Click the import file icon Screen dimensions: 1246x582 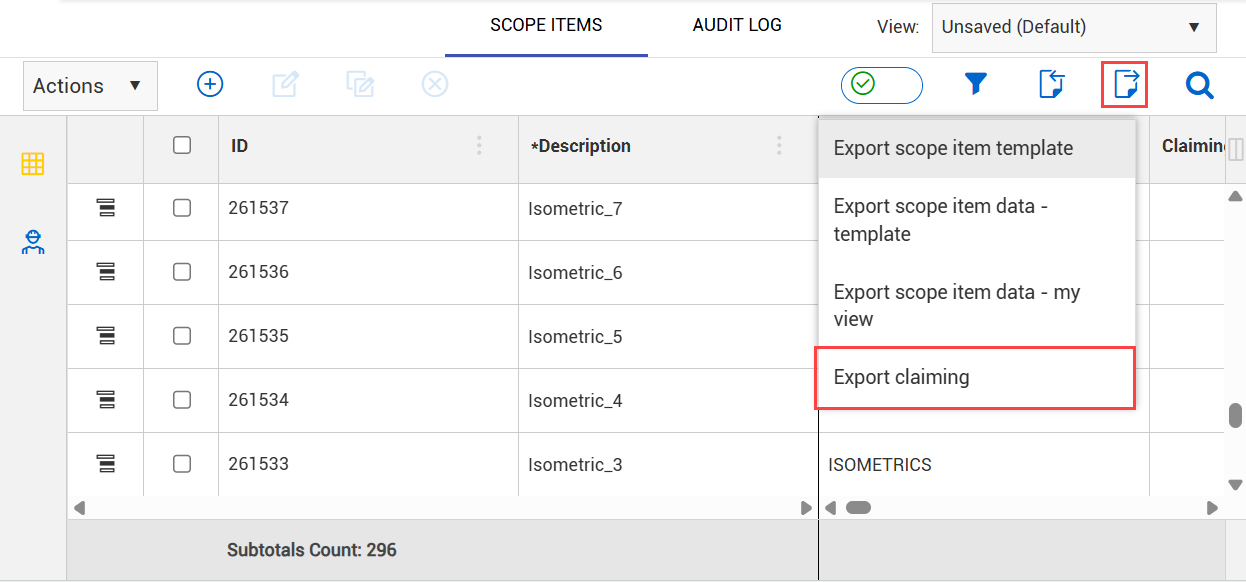click(1051, 85)
